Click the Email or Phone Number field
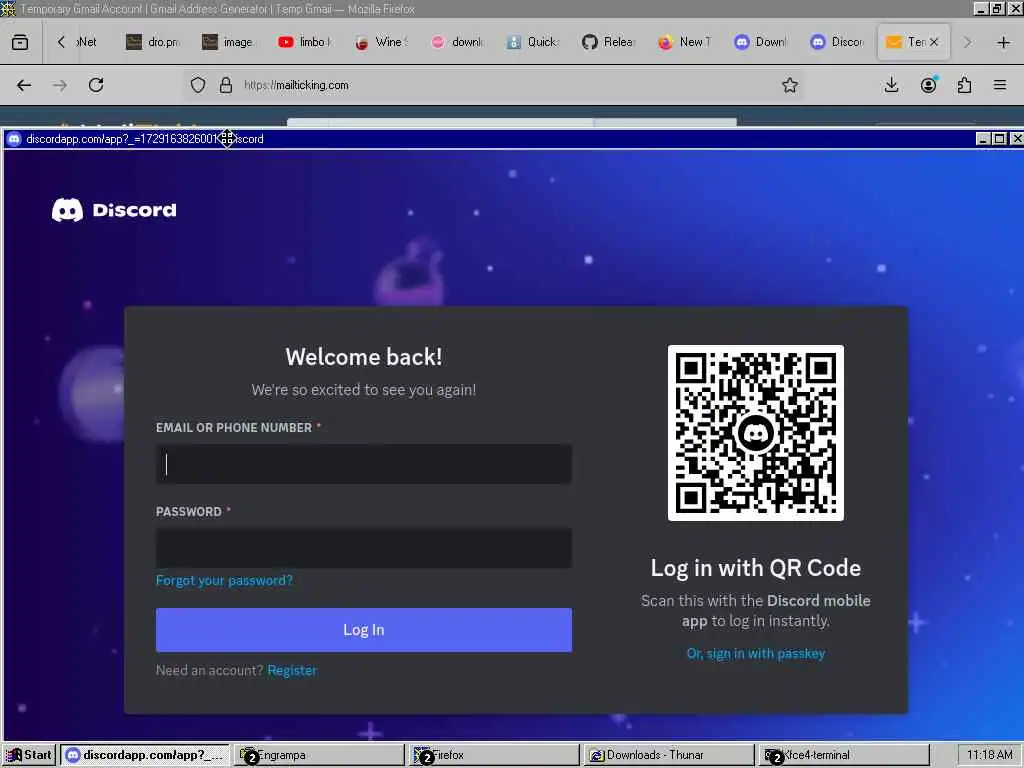Viewport: 1024px width, 768px height. (364, 464)
